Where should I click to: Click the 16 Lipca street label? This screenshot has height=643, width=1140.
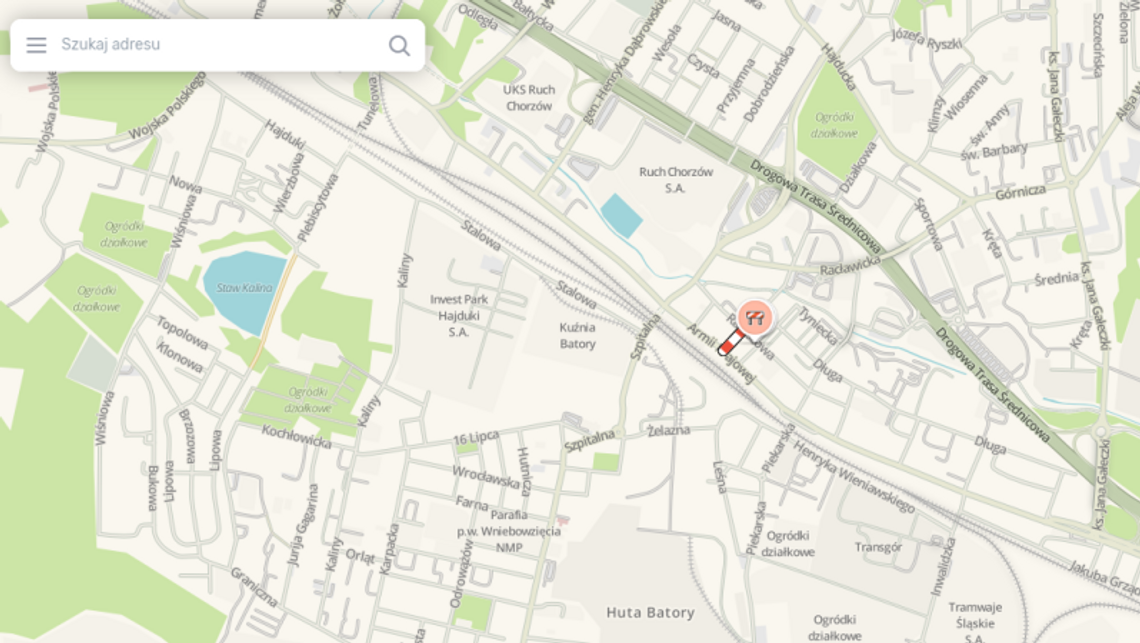pos(476,438)
